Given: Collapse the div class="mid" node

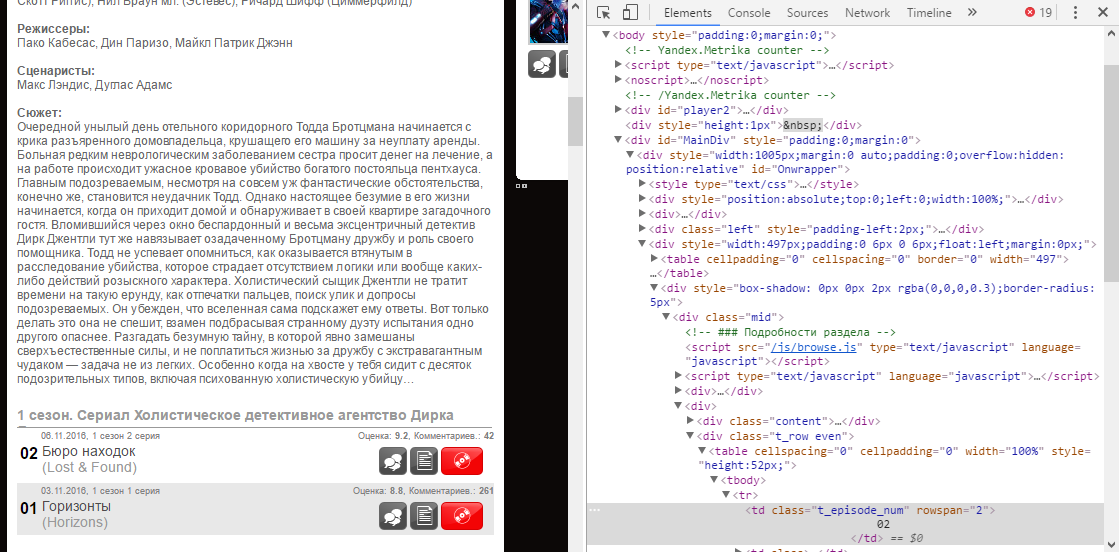Looking at the screenshot, I should point(667,317).
